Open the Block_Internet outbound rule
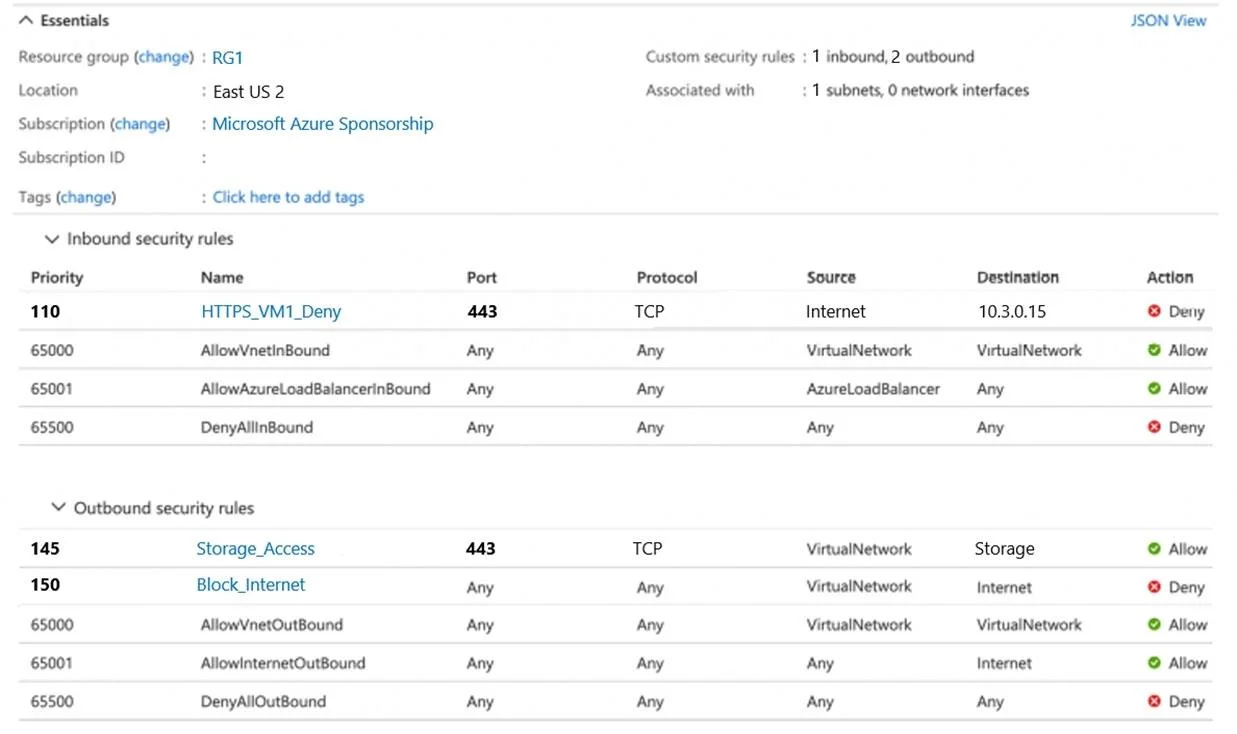 click(x=251, y=585)
